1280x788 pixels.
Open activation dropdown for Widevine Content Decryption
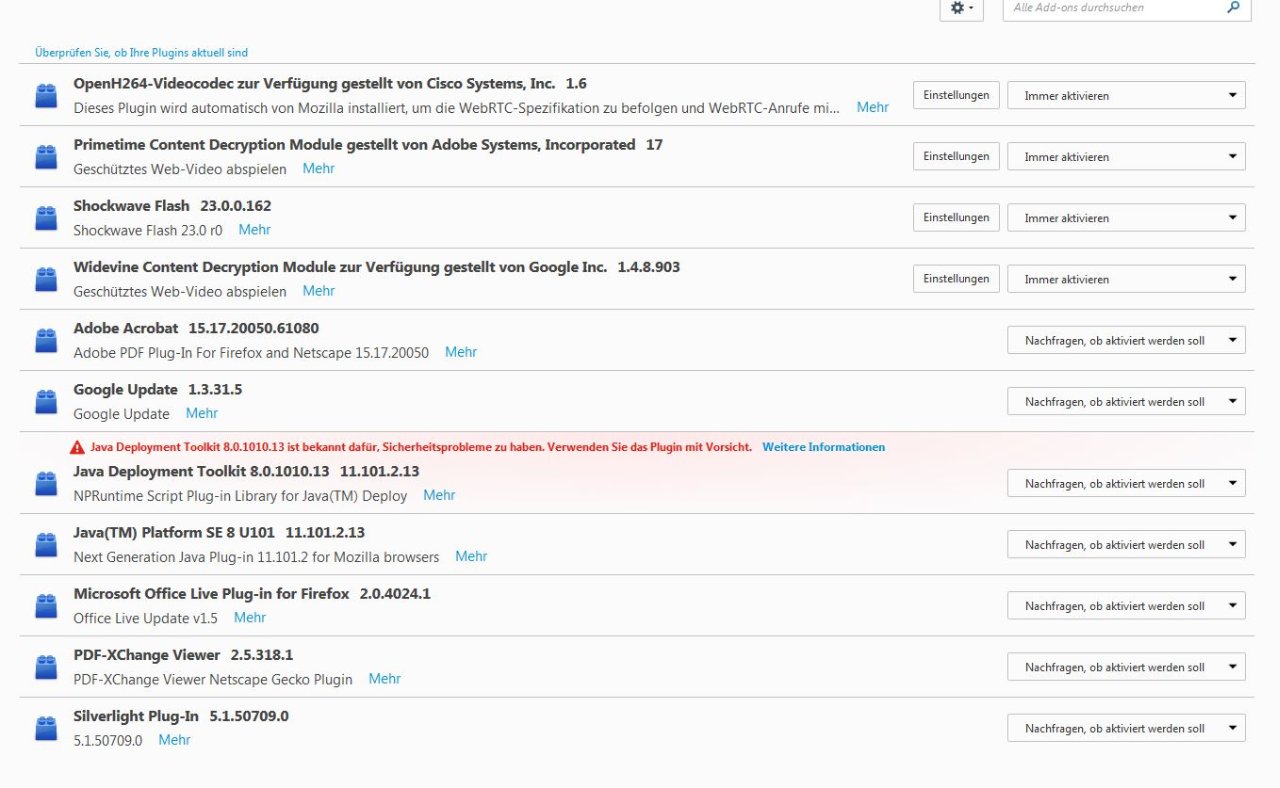[1126, 279]
